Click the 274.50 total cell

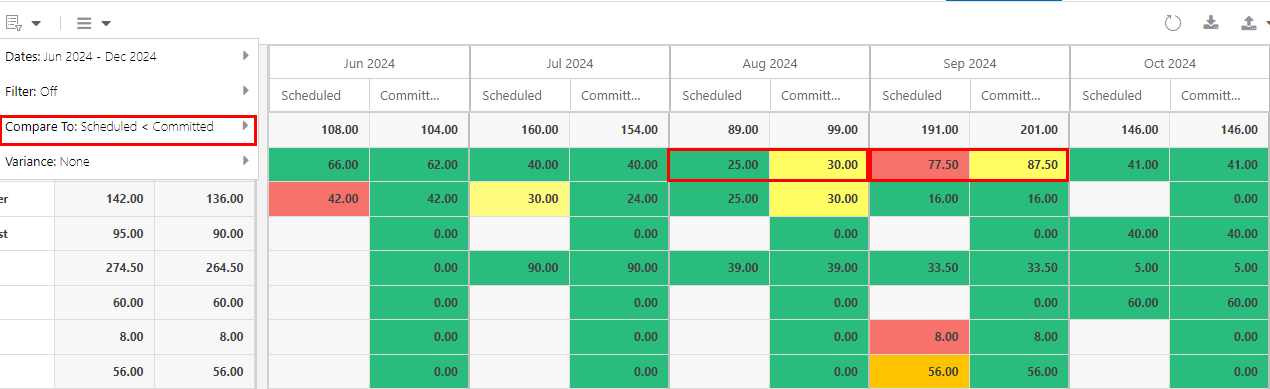104,267
